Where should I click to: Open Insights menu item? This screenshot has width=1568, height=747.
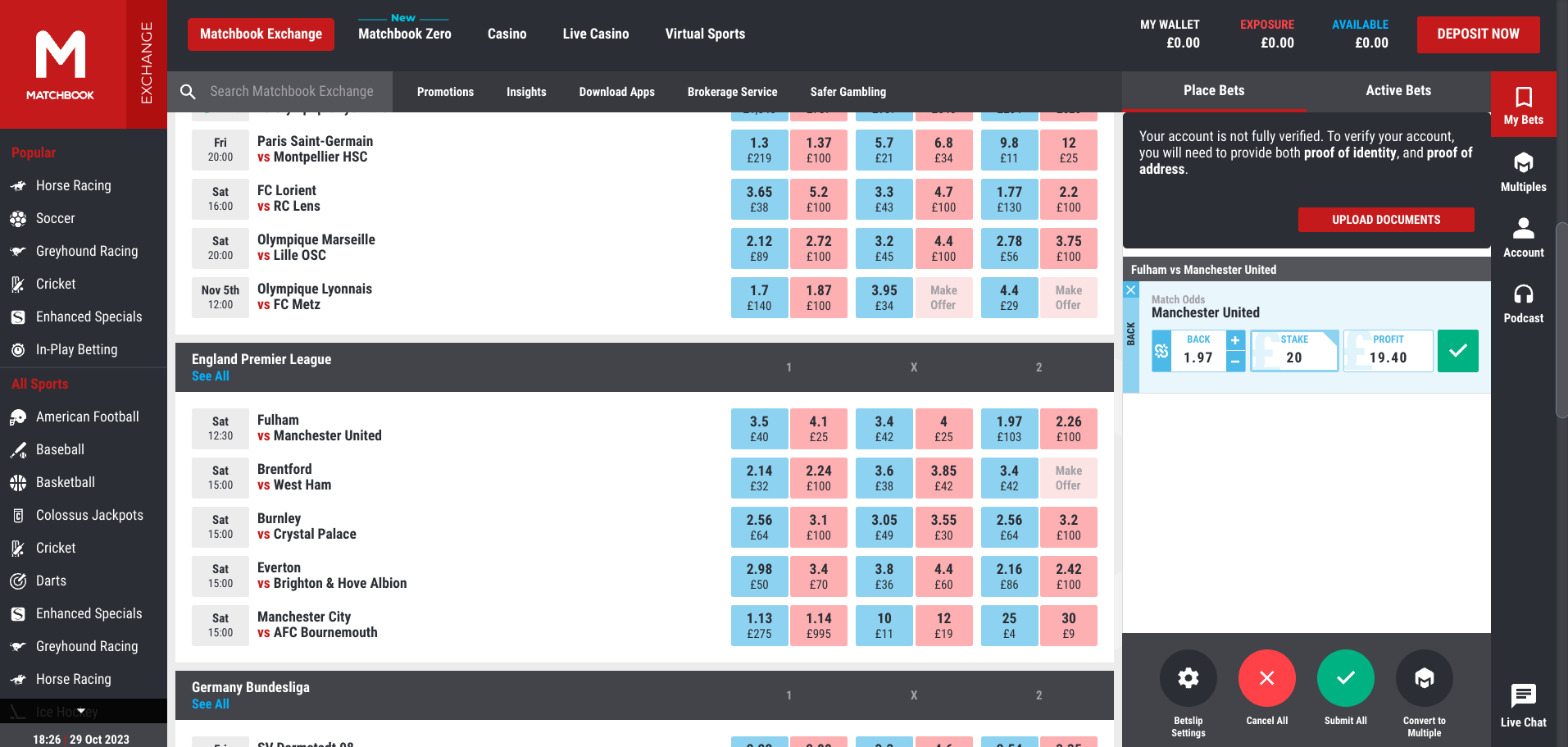click(x=526, y=92)
